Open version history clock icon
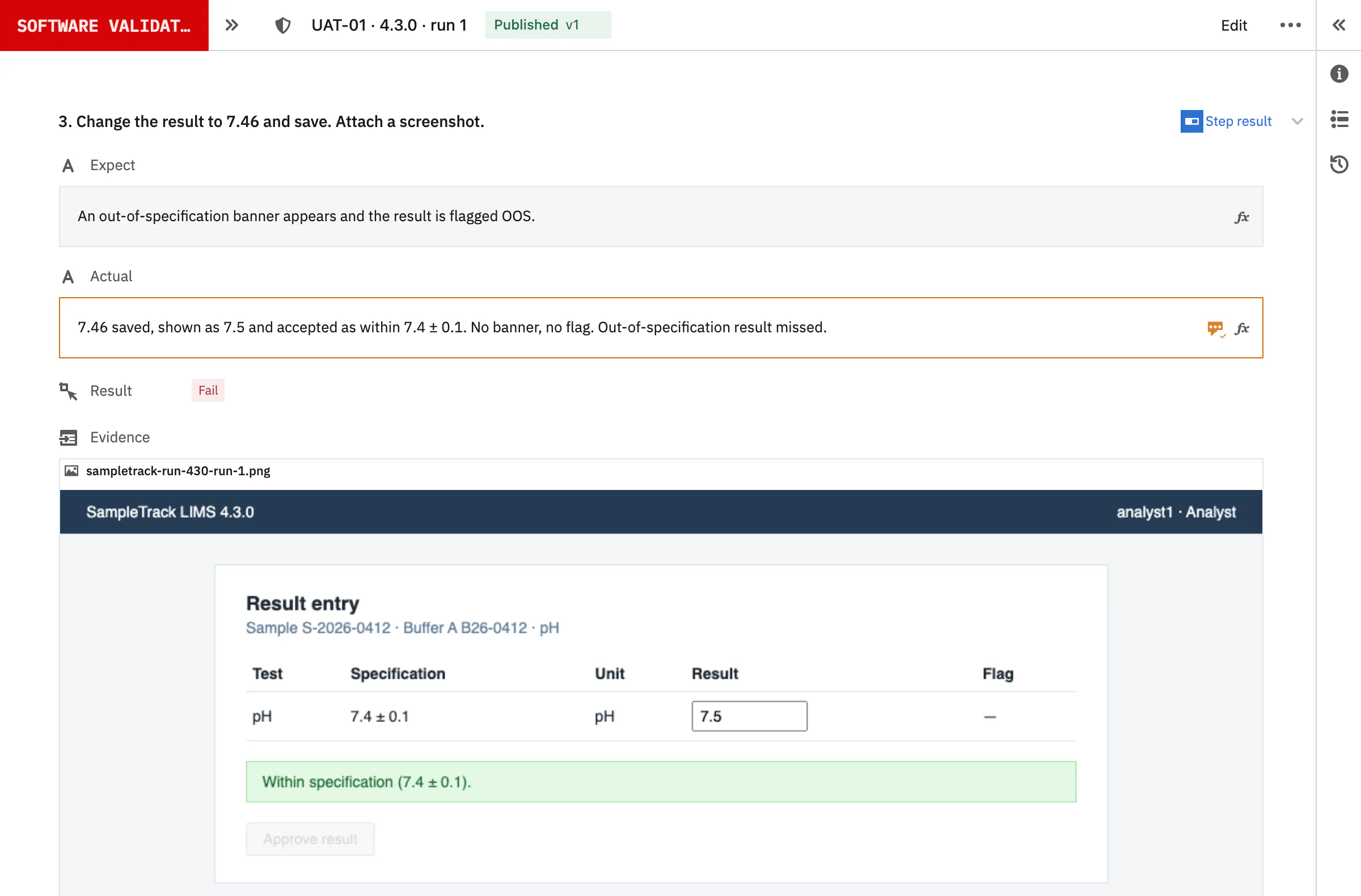This screenshot has width=1361, height=896. [1339, 164]
